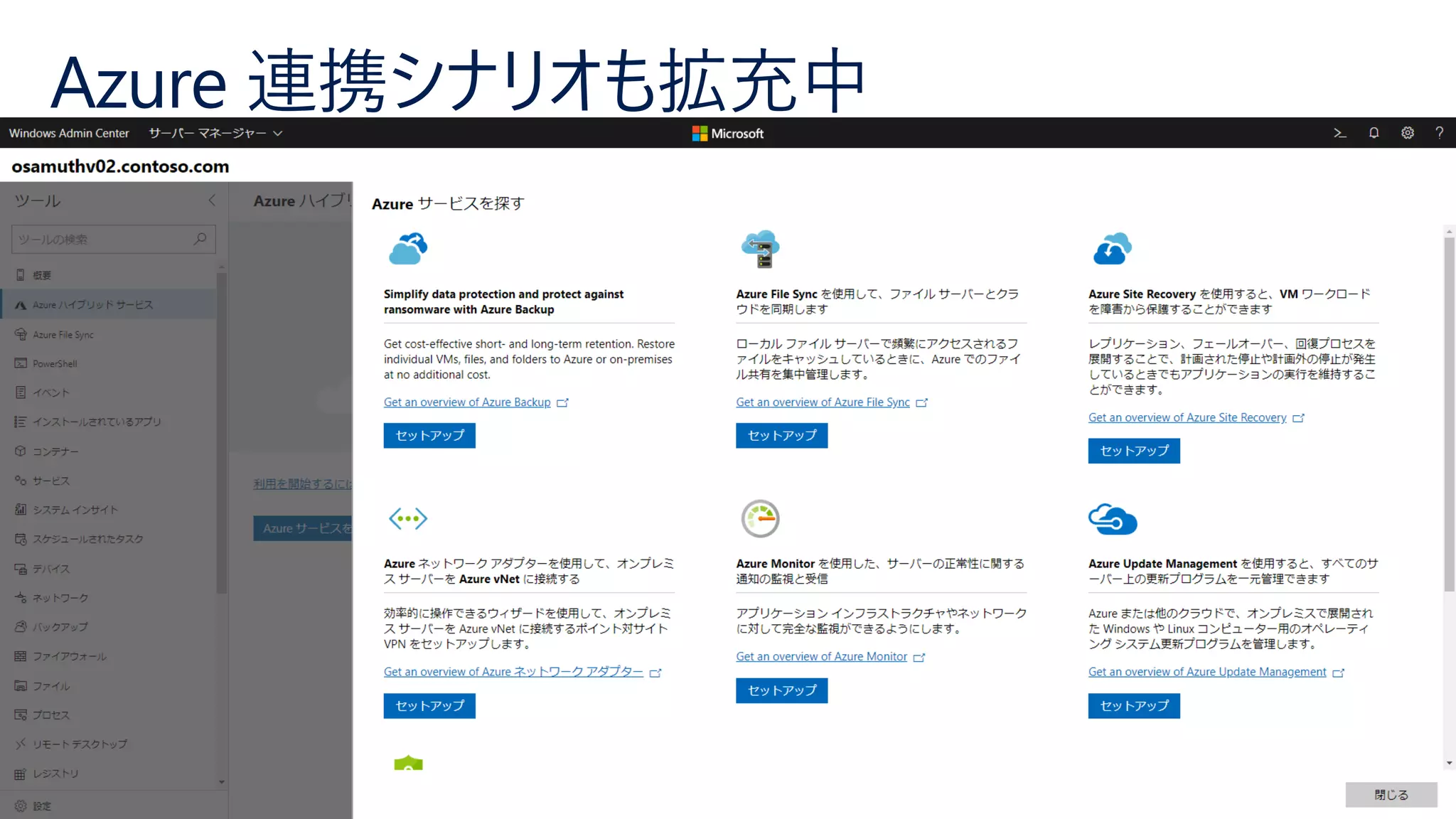
Task: Open external link icon beside Azure Monitor overview
Action: coord(919,657)
